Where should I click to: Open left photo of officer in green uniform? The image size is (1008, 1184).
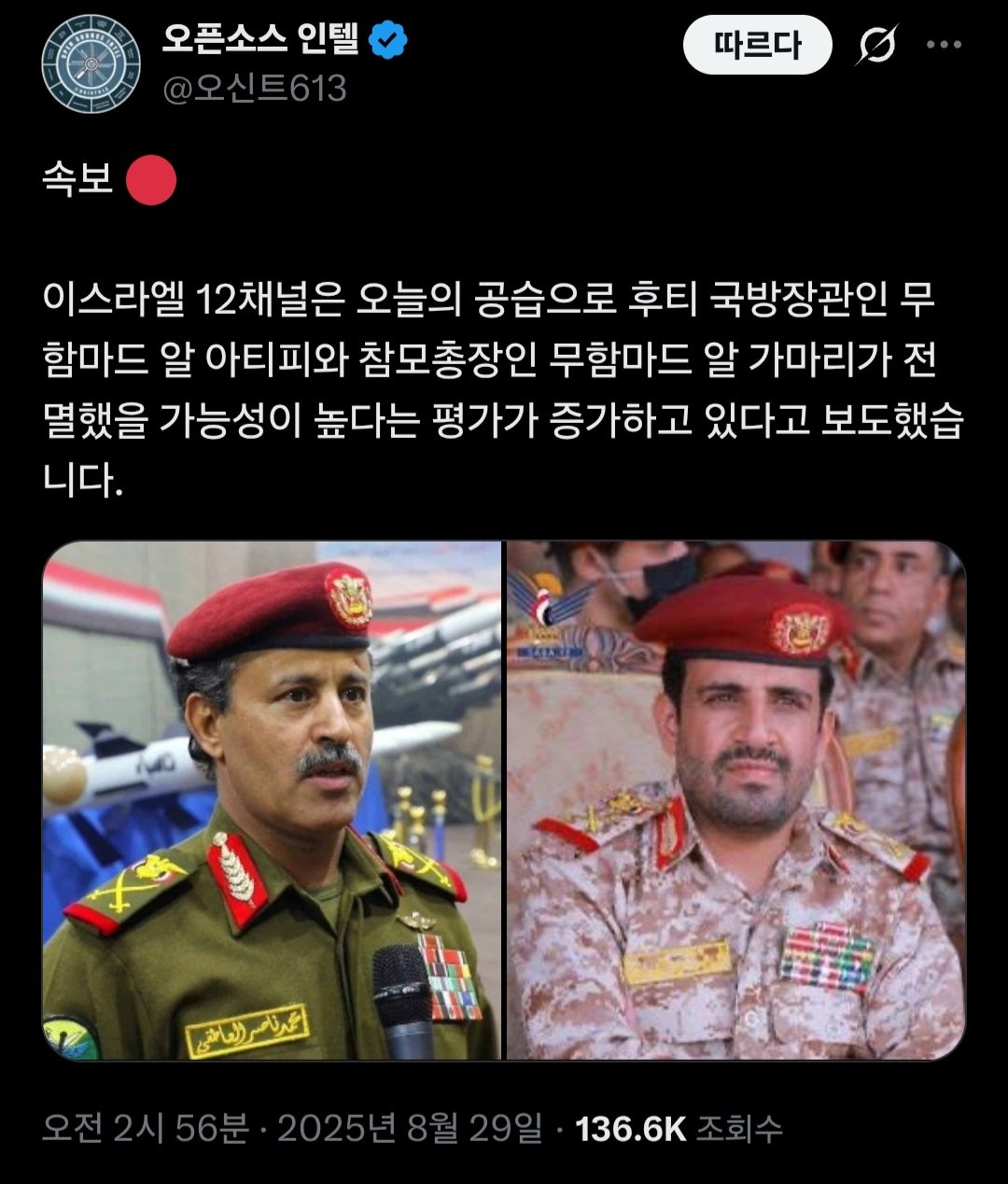(272, 800)
